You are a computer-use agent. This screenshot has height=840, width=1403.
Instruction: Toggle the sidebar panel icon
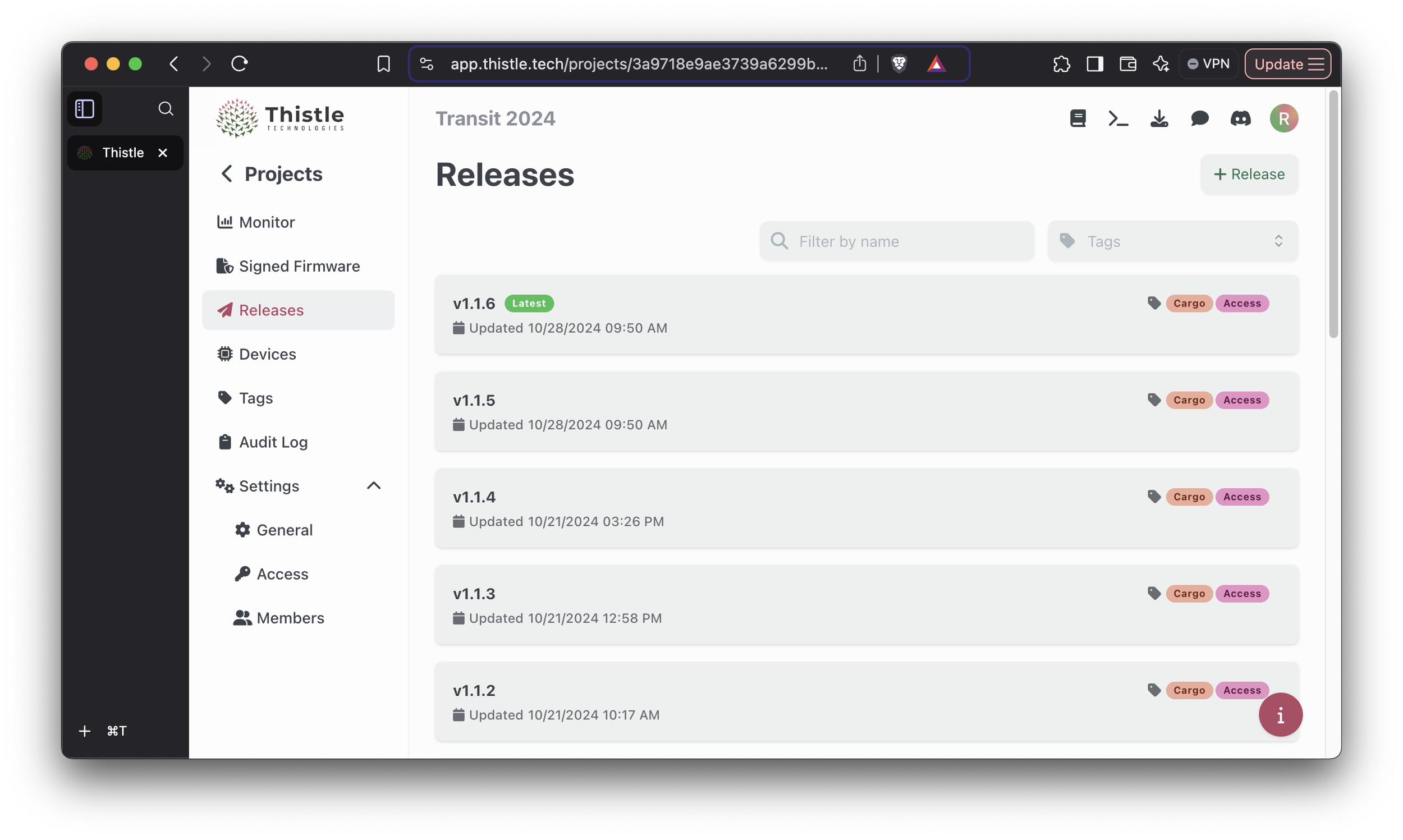coord(84,109)
